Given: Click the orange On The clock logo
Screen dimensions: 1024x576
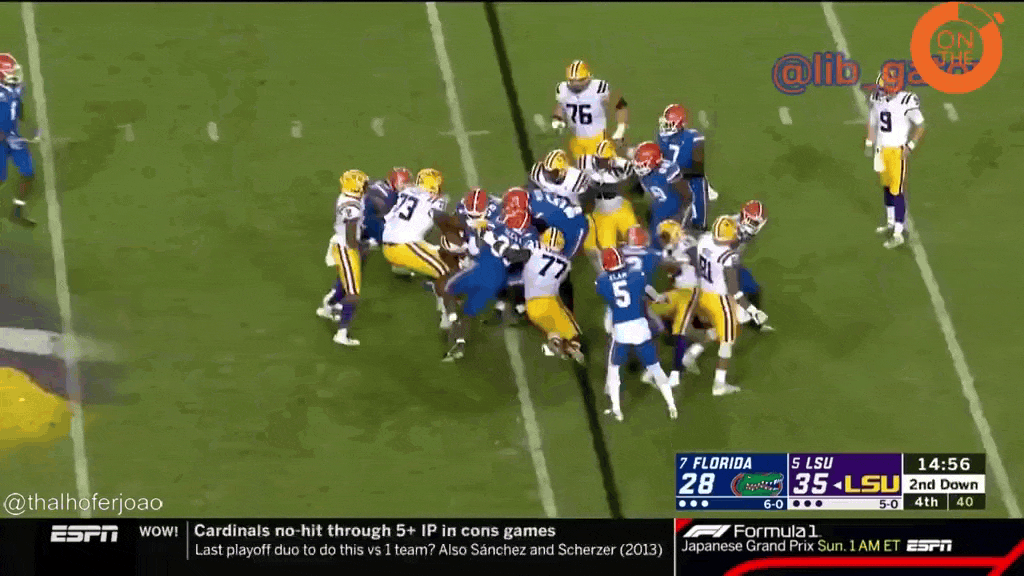Looking at the screenshot, I should tap(955, 46).
